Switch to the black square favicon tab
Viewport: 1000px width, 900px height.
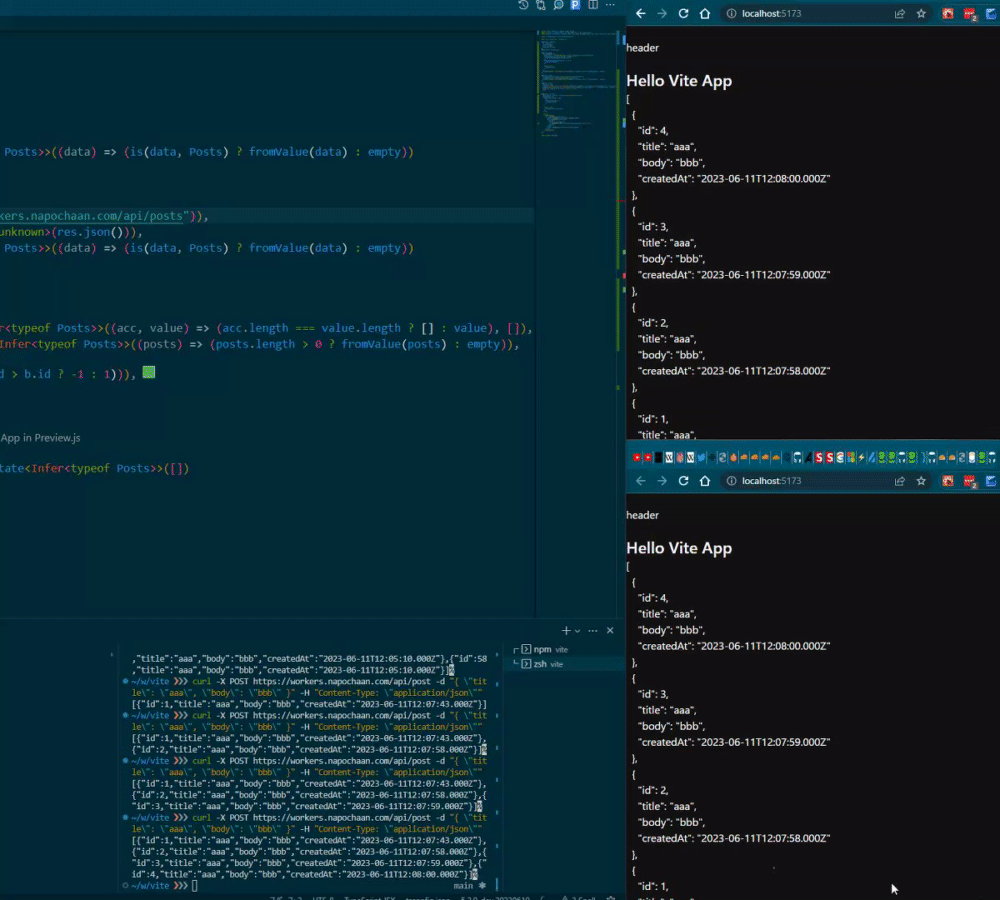pos(658,457)
